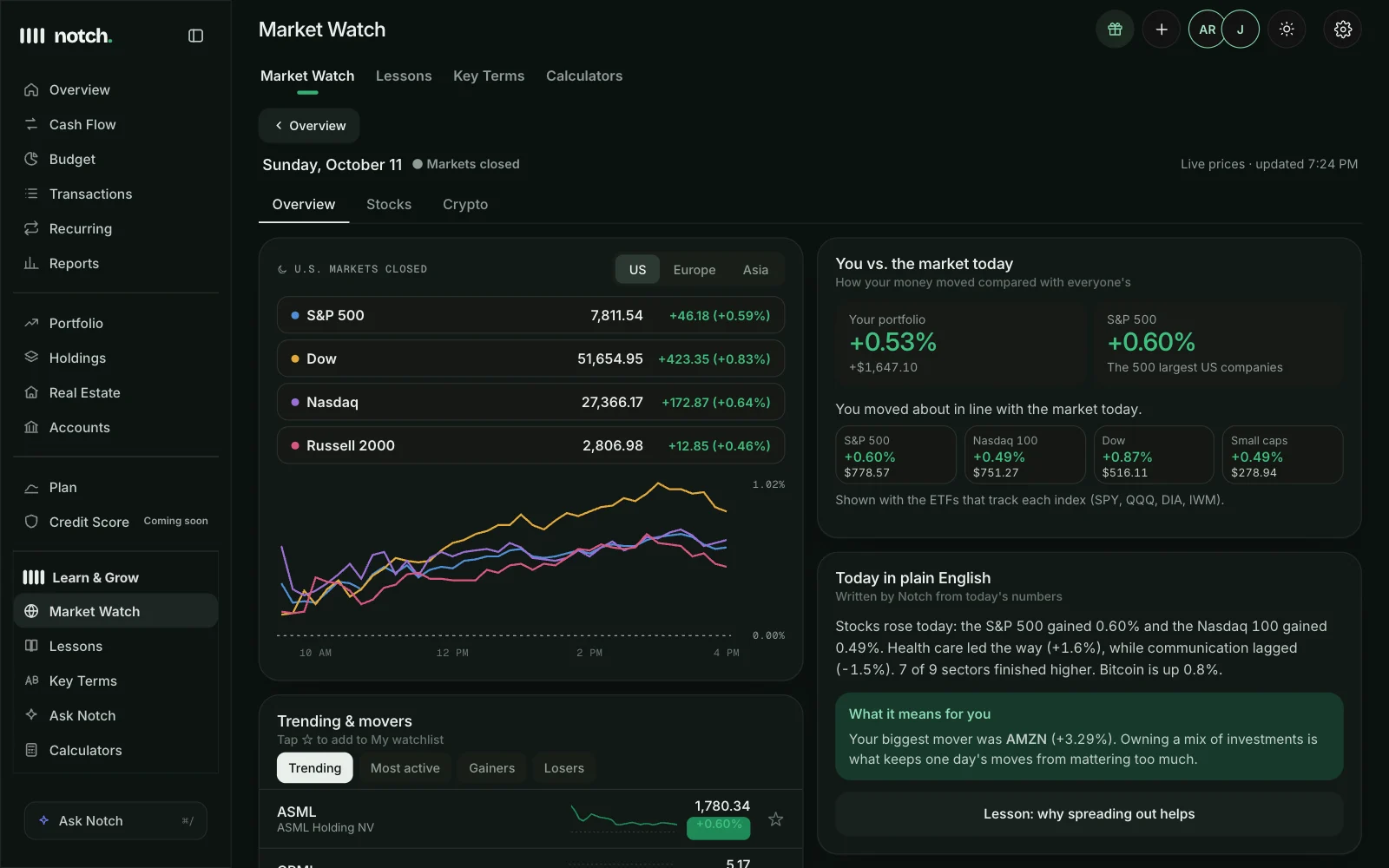Open Credit Score in sidebar
The image size is (1389, 868).
click(115, 522)
